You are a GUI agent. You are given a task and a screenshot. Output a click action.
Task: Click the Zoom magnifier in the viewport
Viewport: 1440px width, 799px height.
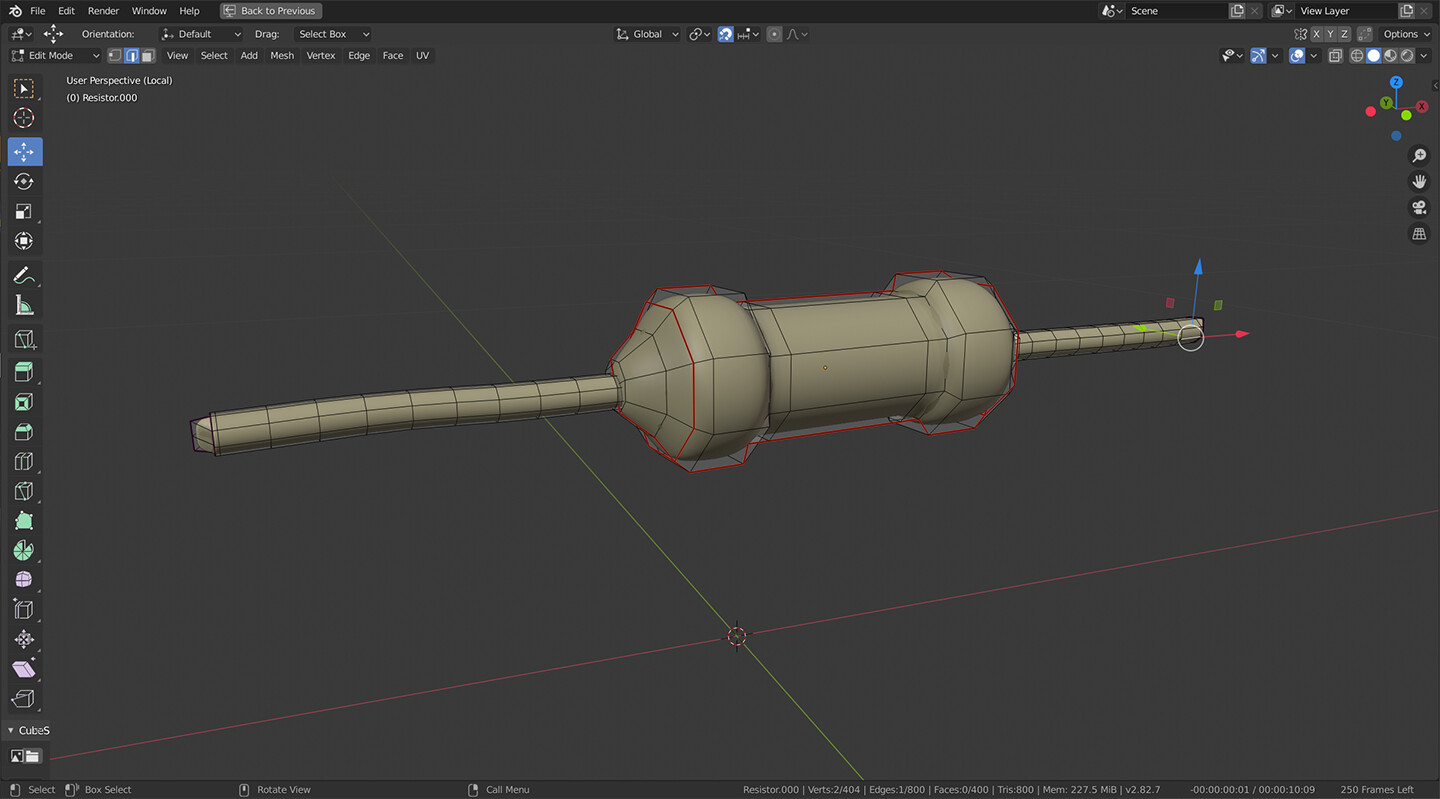point(1418,155)
